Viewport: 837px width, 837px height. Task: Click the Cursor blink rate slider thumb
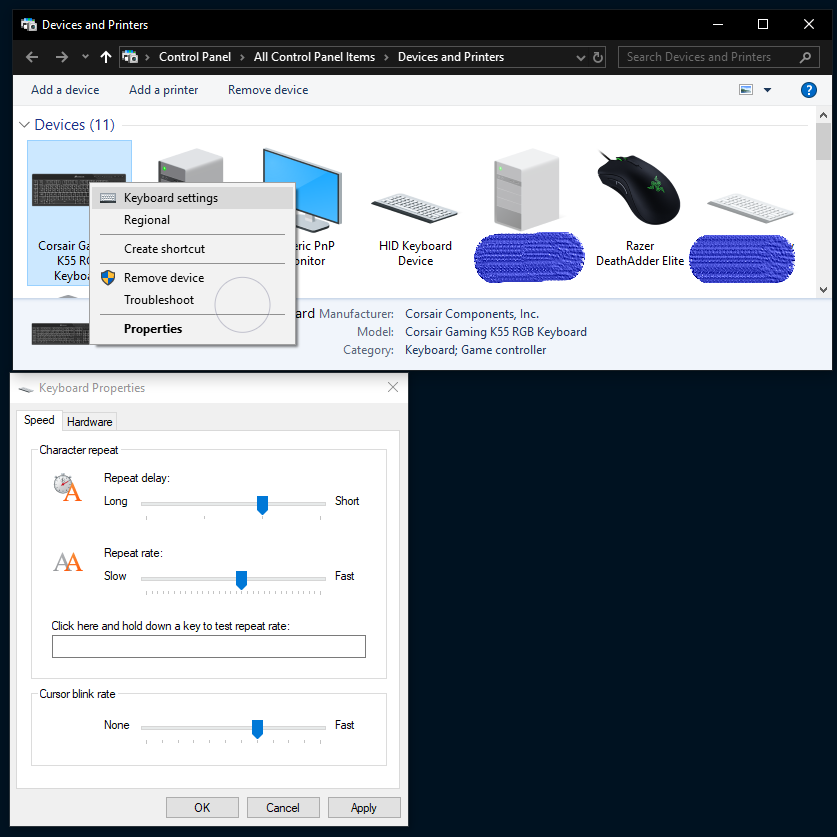[257, 729]
